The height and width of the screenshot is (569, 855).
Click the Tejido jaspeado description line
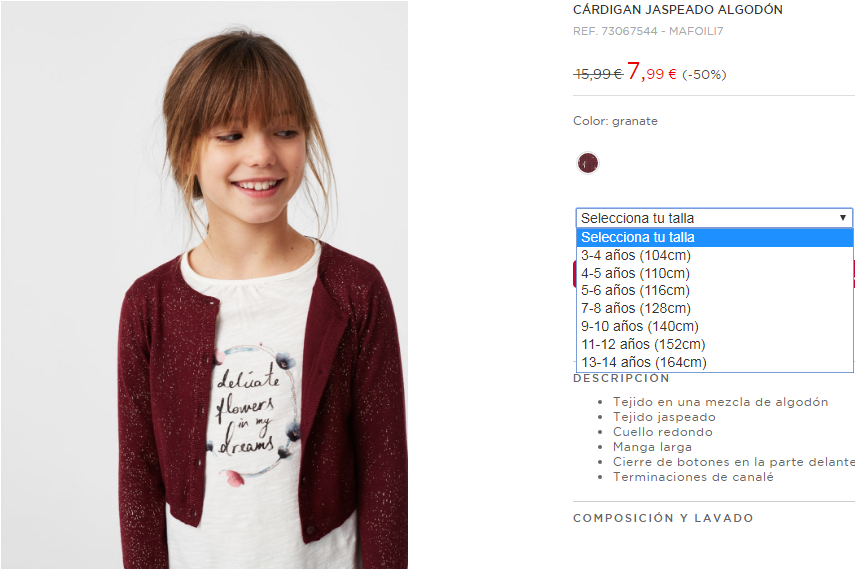coord(664,417)
